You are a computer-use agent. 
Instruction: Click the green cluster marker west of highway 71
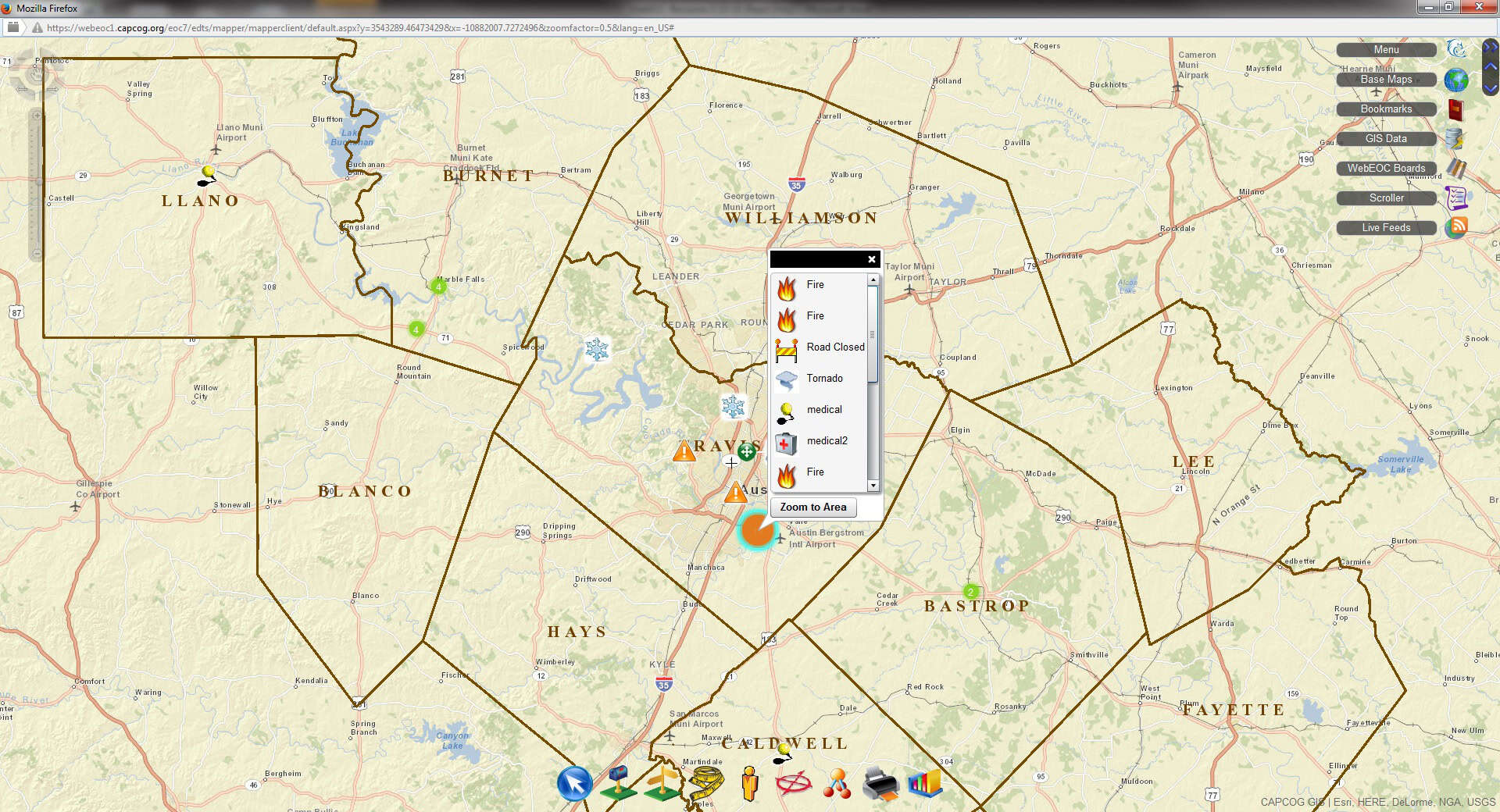click(416, 329)
